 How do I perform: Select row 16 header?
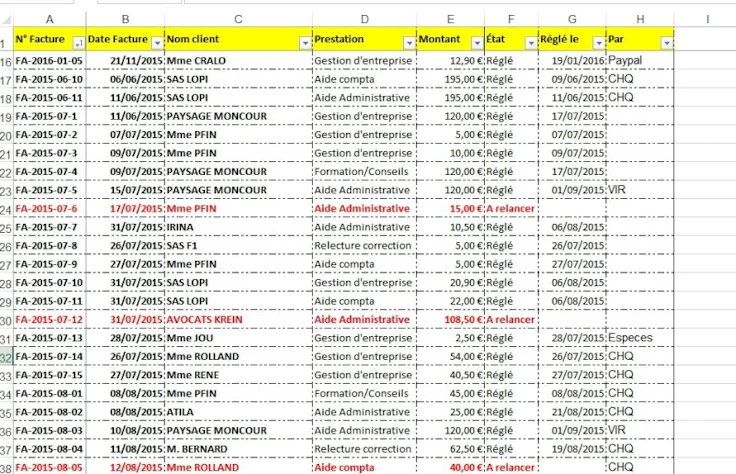[x=6, y=61]
